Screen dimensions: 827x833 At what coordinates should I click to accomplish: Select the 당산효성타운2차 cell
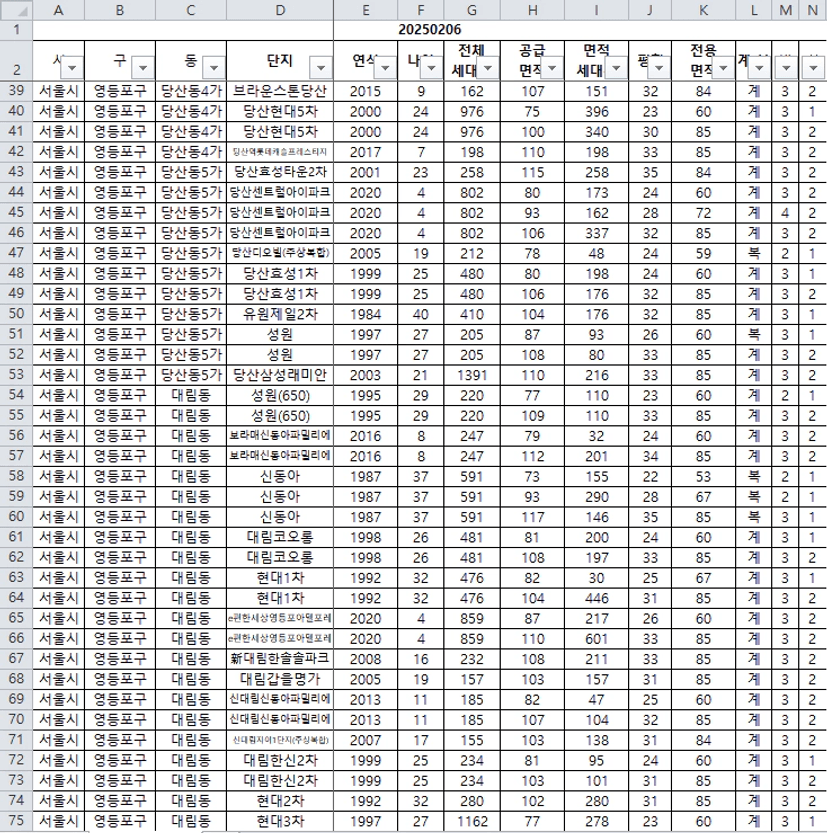coord(280,172)
